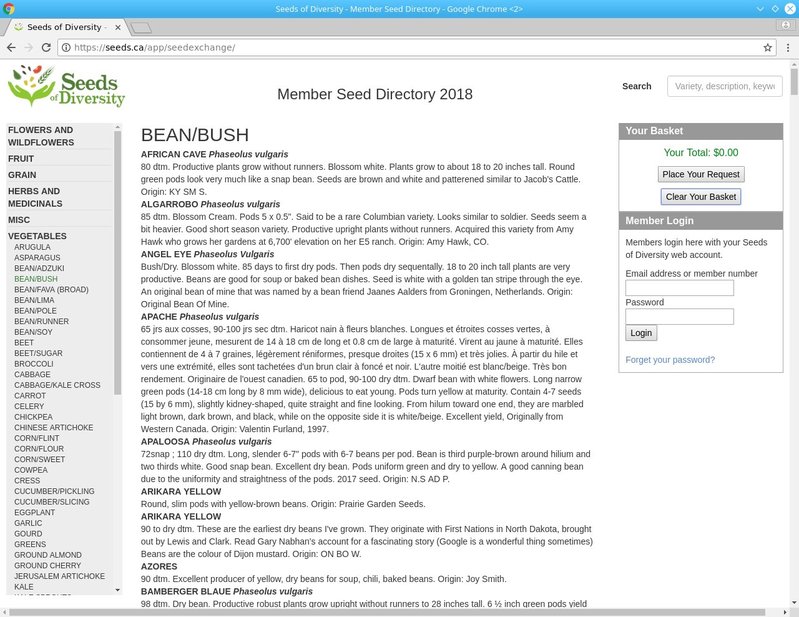799x617 pixels.
Task: Click the ANGEL EYE variety heading
Action: pyautogui.click(x=207, y=254)
